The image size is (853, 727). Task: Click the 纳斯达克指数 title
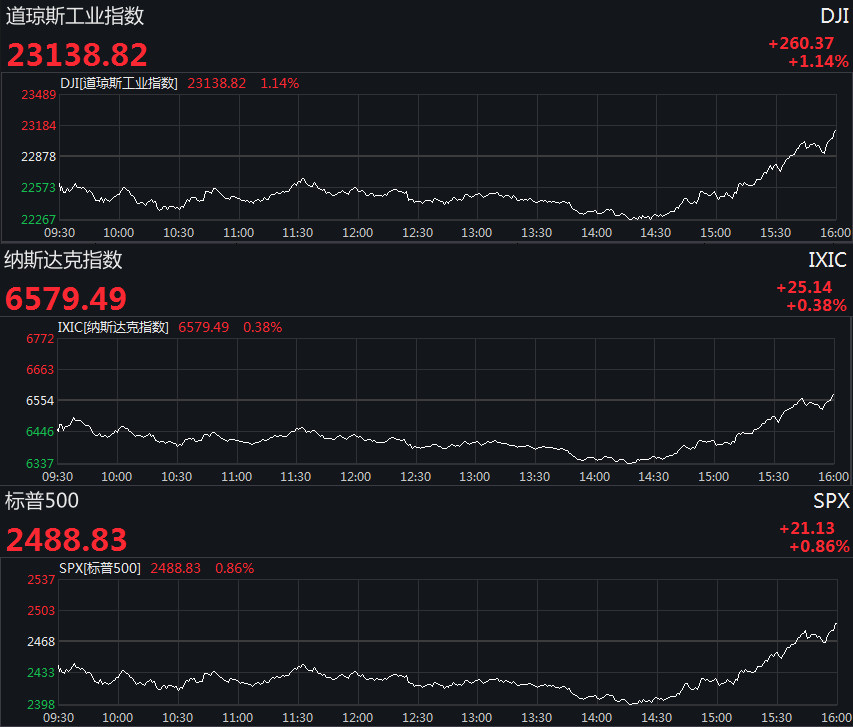click(x=64, y=260)
